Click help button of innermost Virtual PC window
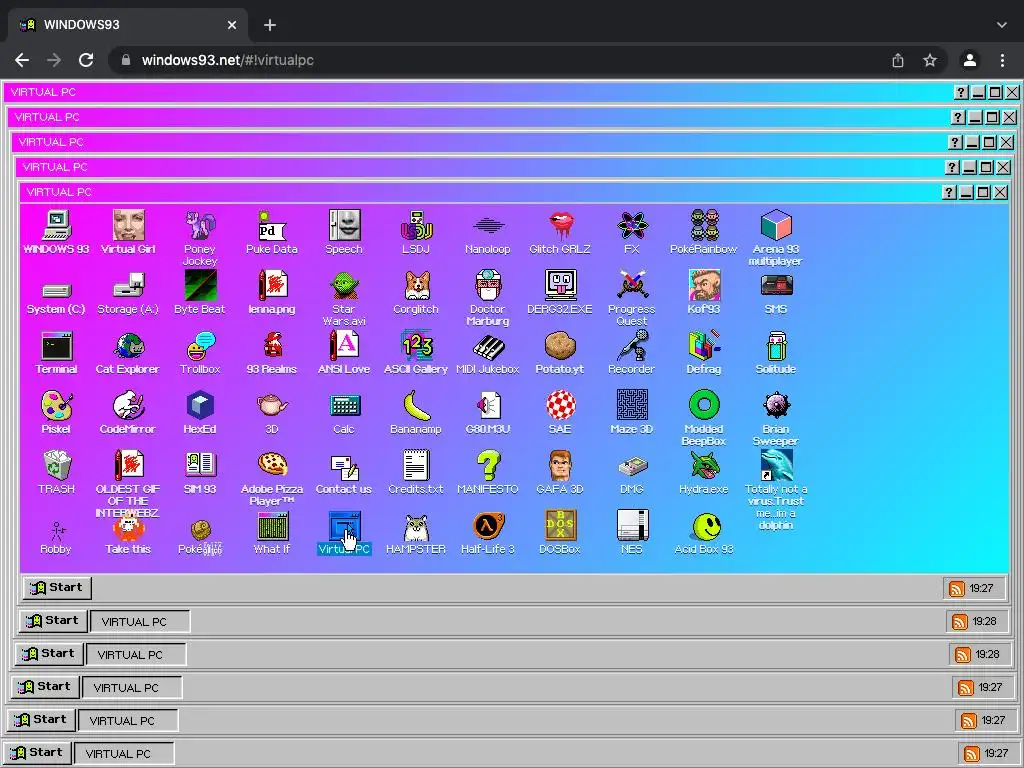The image size is (1024, 768). 949,192
